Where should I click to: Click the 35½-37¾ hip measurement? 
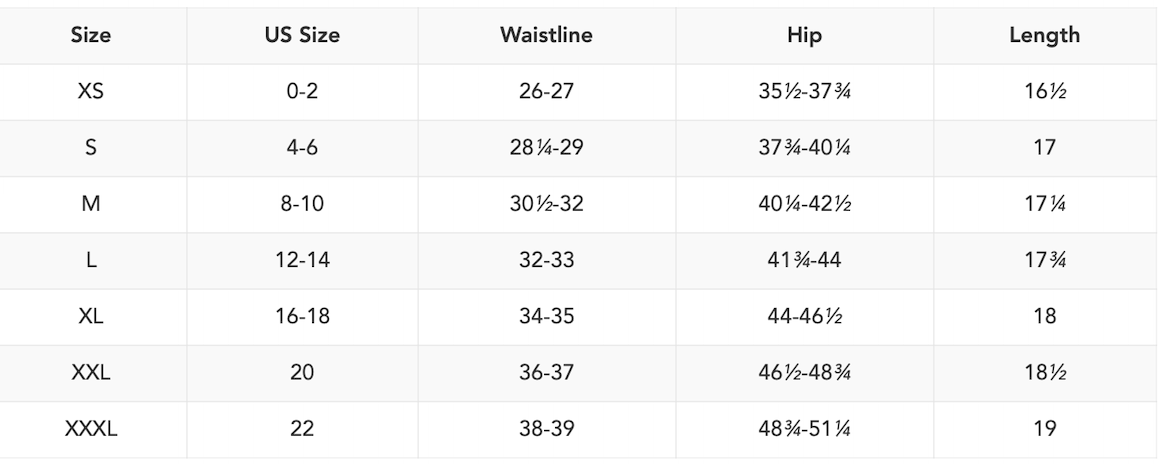[x=804, y=92]
